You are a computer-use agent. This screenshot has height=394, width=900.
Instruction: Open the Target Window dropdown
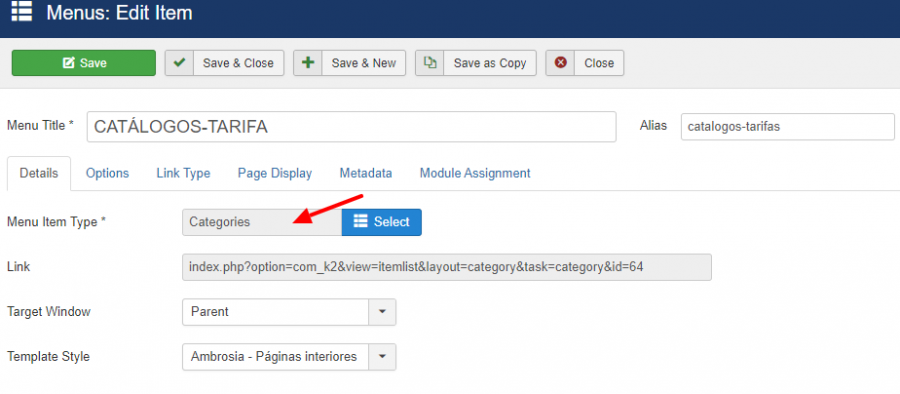coord(289,312)
